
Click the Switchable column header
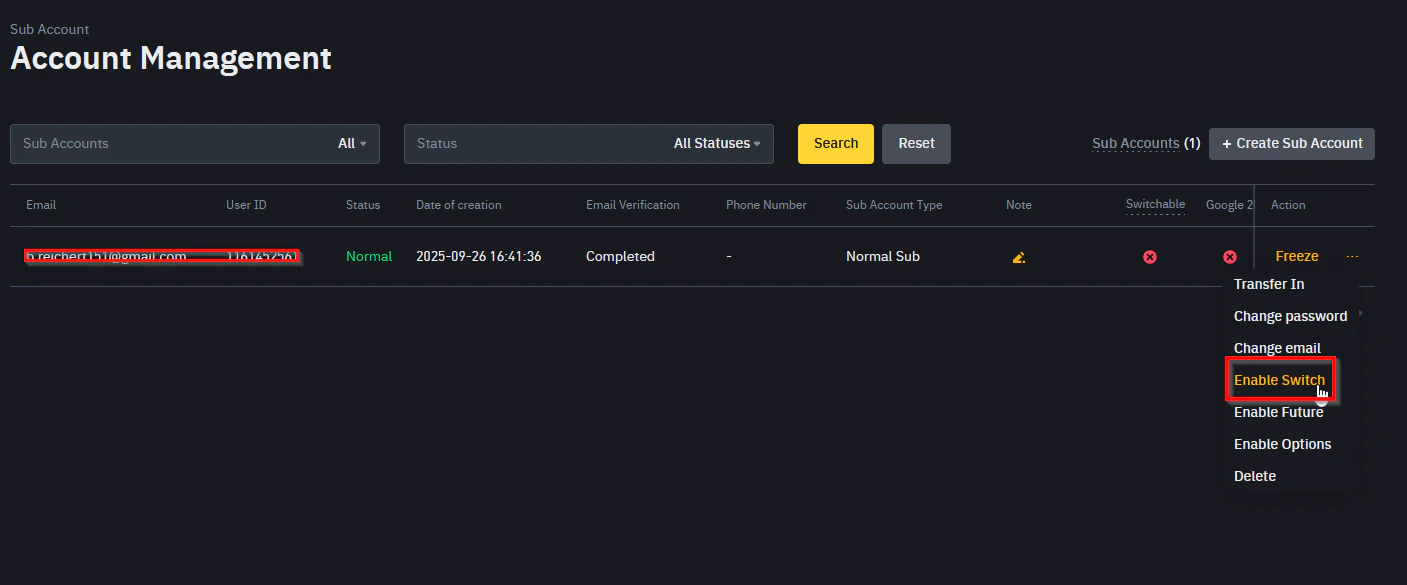click(1155, 205)
